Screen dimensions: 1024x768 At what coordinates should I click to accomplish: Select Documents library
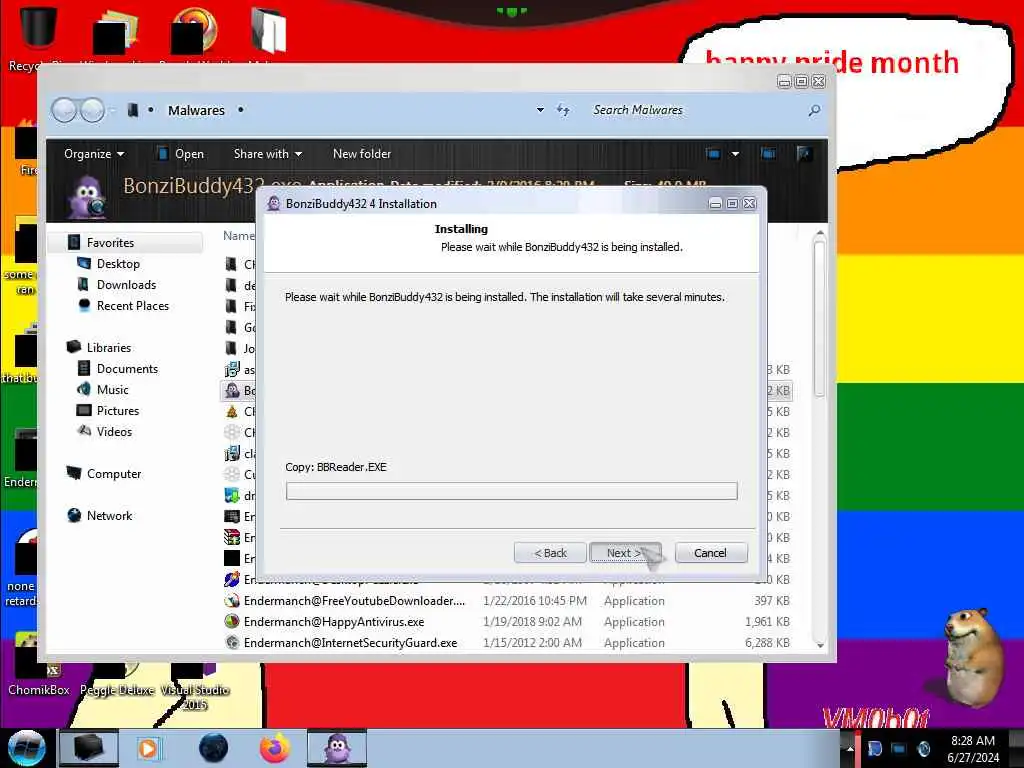pyautogui.click(x=127, y=368)
